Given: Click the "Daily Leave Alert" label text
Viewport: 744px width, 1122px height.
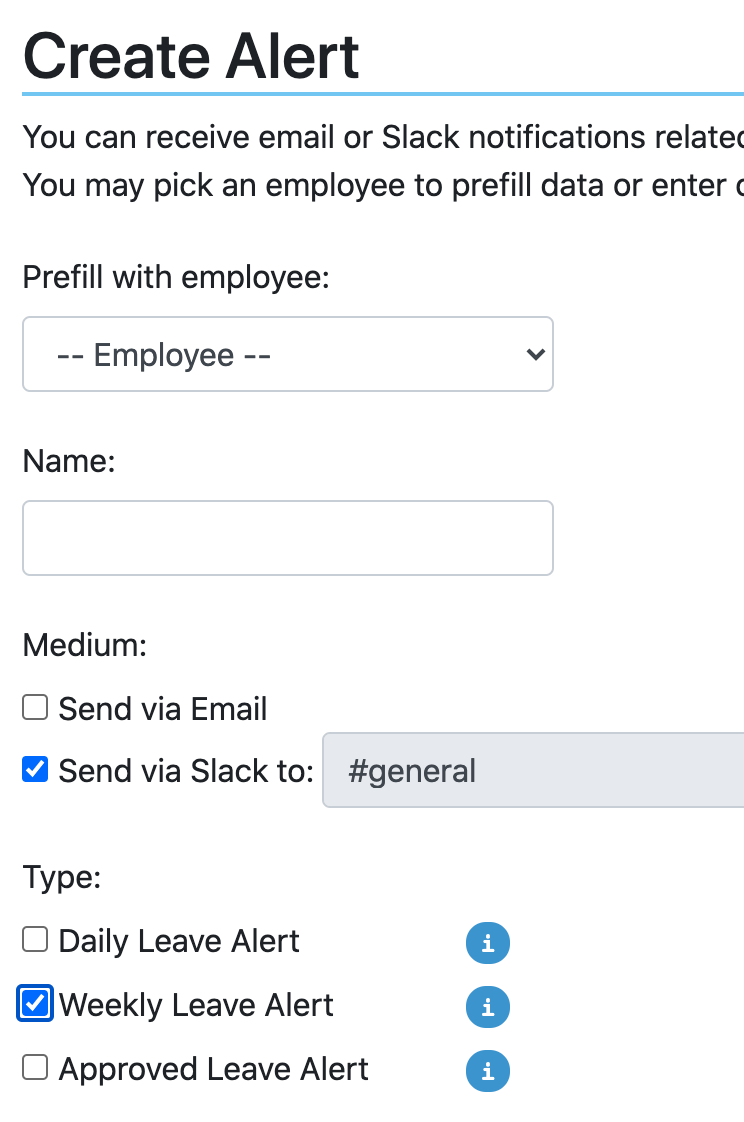Looking at the screenshot, I should pyautogui.click(x=179, y=941).
